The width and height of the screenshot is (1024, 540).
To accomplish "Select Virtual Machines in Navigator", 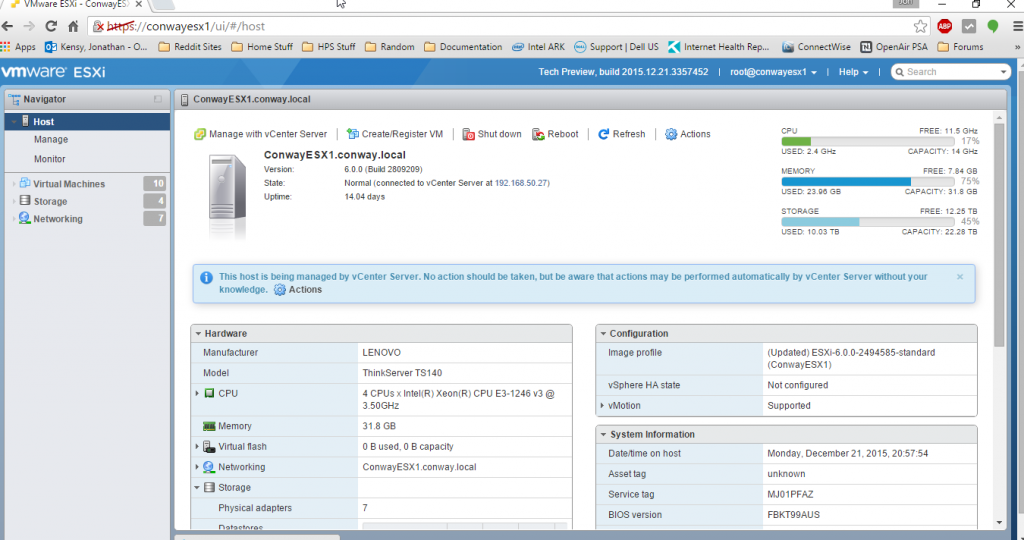I will coord(69,184).
